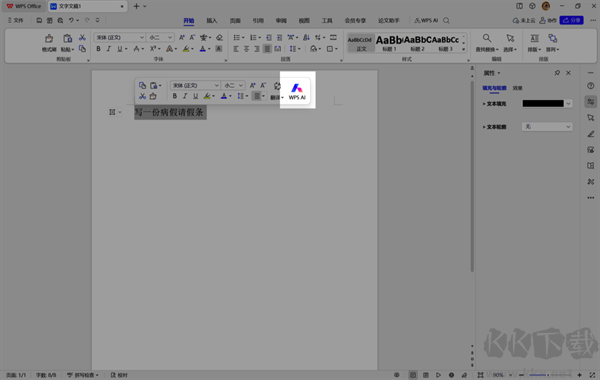Click the ribbon Paste clipboard icon
Viewport: 600px width, 380px height.
[67, 38]
